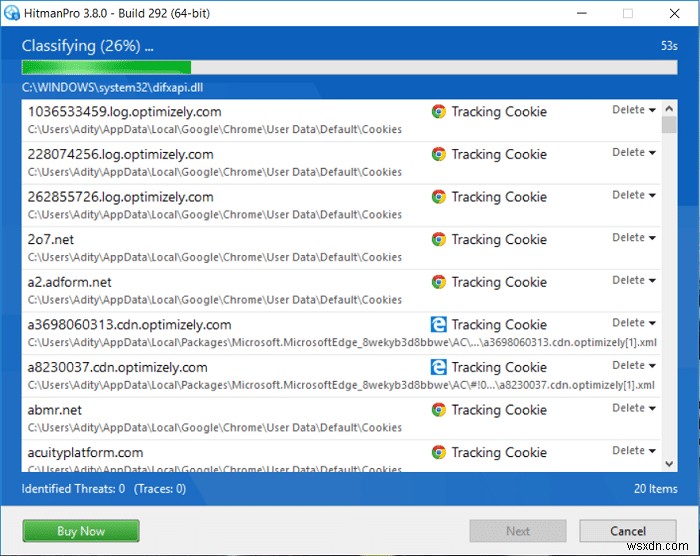This screenshot has height=556, width=700.
Task: Click the (Traces: 0) status text
Action: (x=160, y=489)
